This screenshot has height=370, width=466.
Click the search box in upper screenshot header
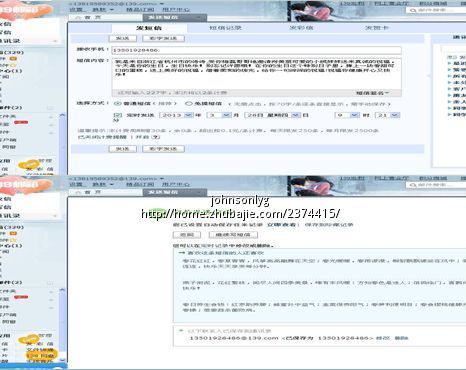(x=435, y=10)
